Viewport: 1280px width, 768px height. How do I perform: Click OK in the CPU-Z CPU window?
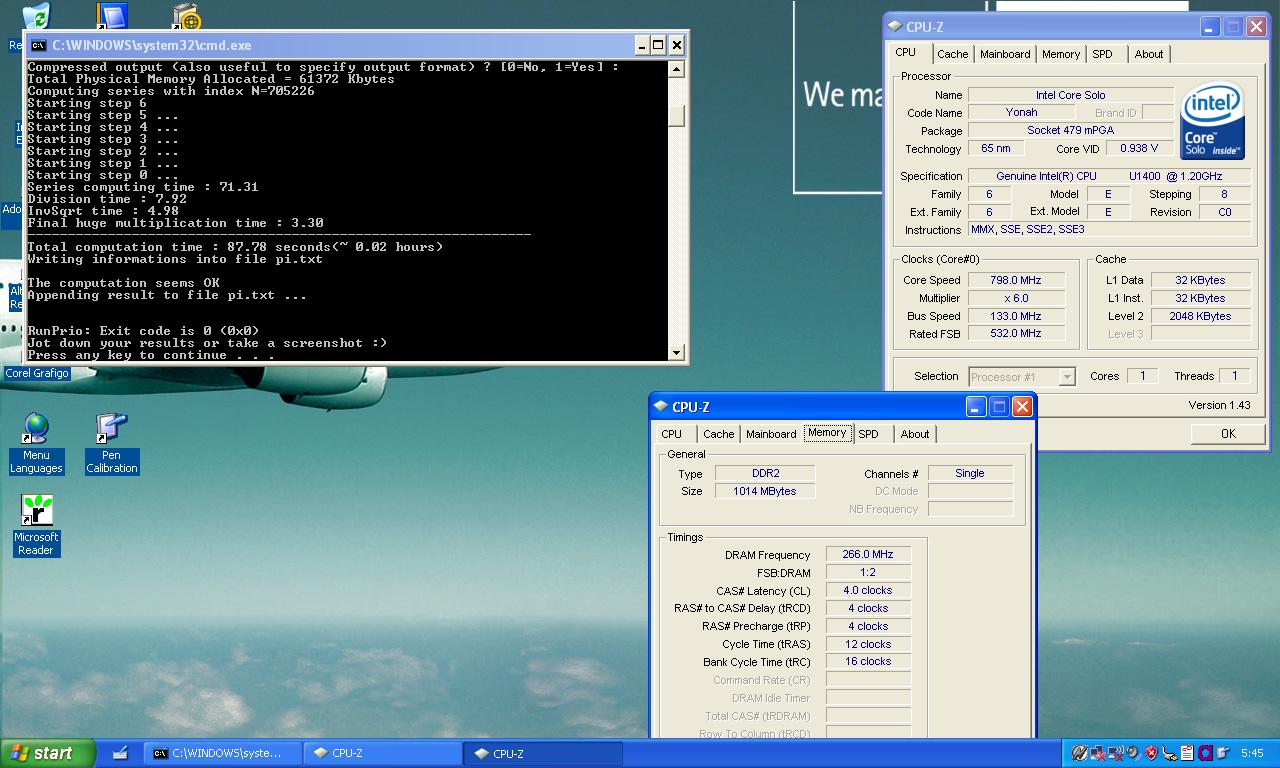point(1228,433)
